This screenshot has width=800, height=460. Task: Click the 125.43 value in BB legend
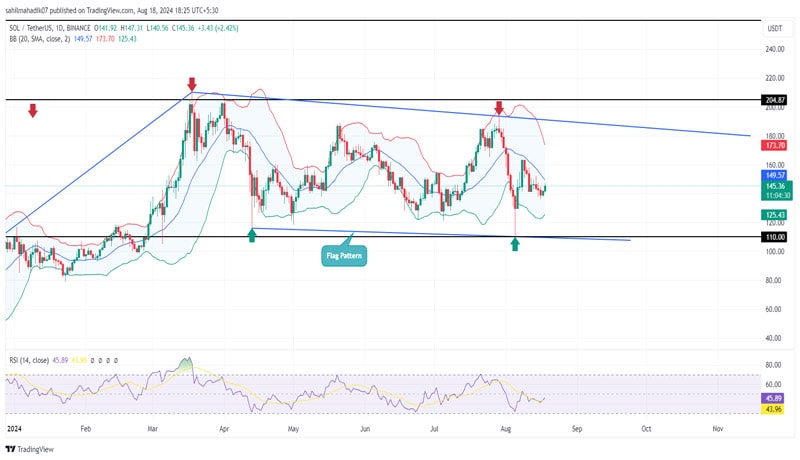tap(127, 39)
